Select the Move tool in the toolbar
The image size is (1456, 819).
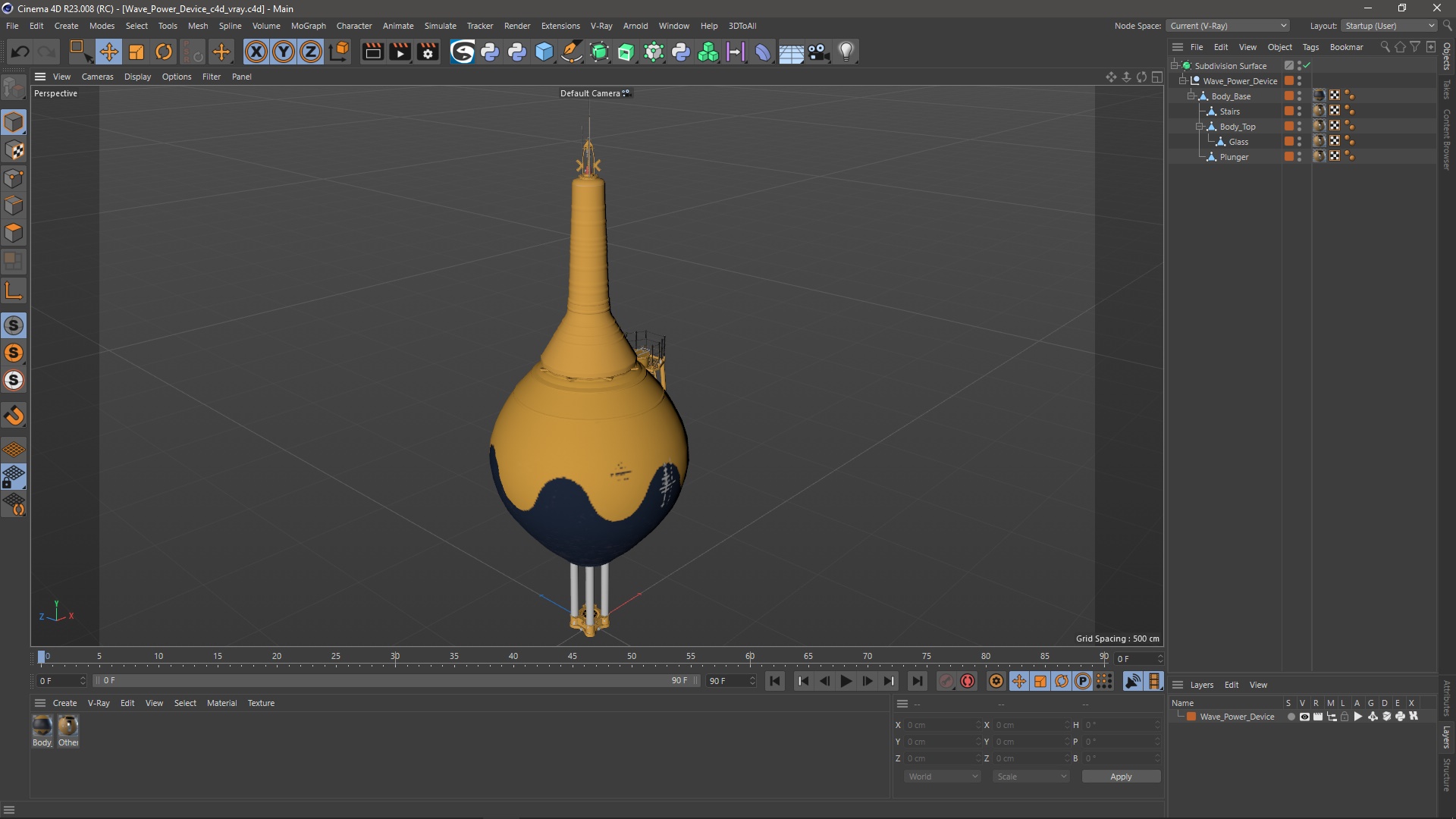point(108,52)
